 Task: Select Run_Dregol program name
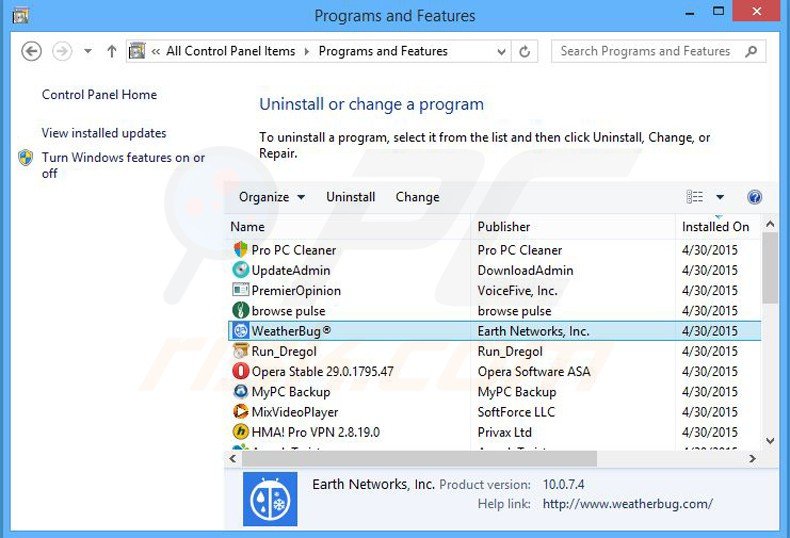click(x=284, y=351)
